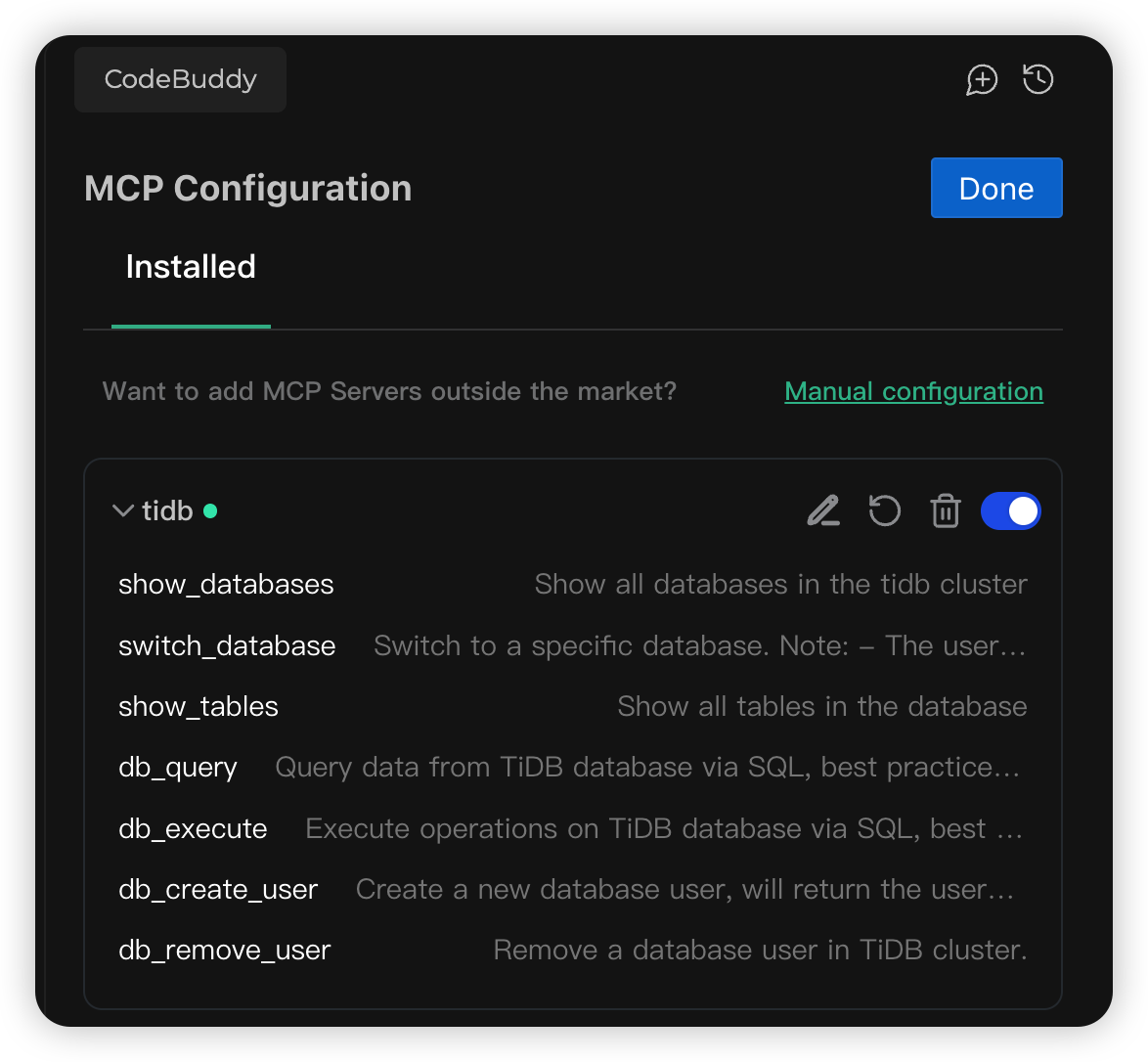
Task: Click the tidb server name
Action: [x=167, y=510]
